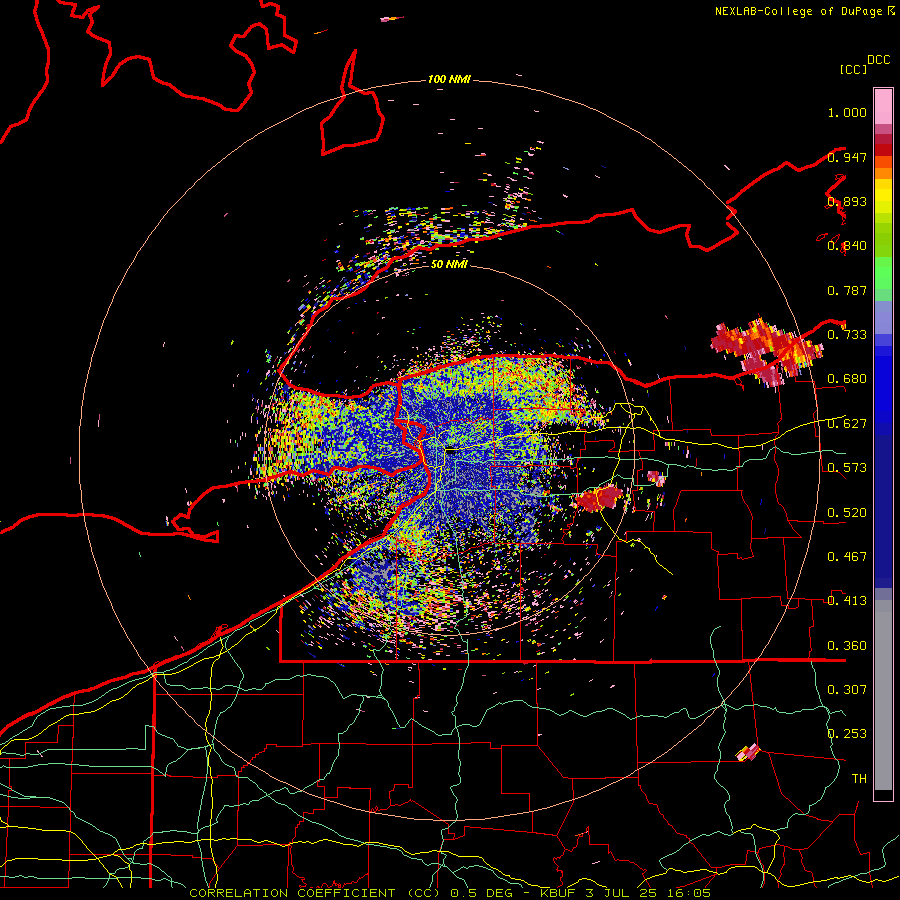Click the DCC label above the color scale
The height and width of the screenshot is (900, 900).
(878, 60)
